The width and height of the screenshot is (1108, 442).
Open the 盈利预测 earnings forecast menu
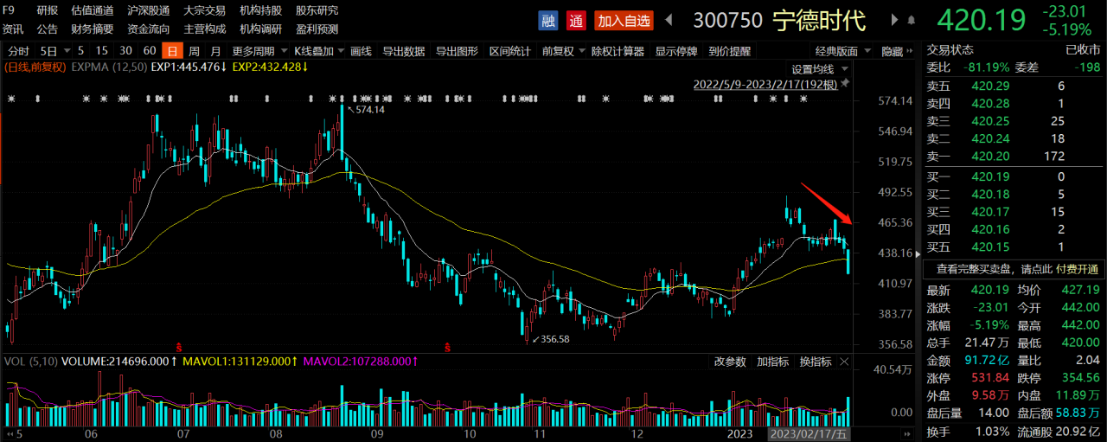[x=317, y=29]
